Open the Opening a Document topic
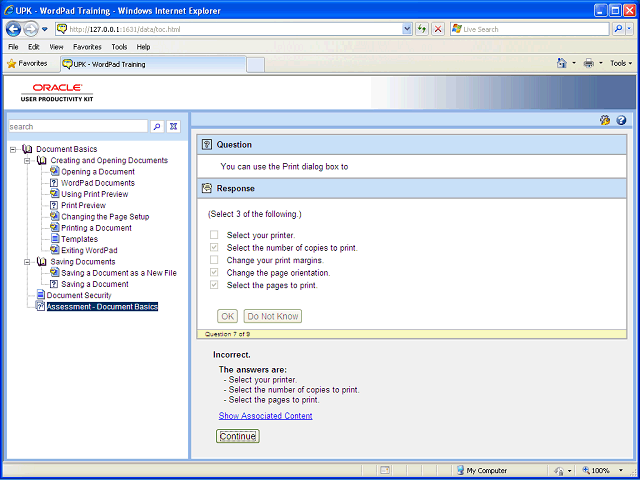 pyautogui.click(x=98, y=172)
